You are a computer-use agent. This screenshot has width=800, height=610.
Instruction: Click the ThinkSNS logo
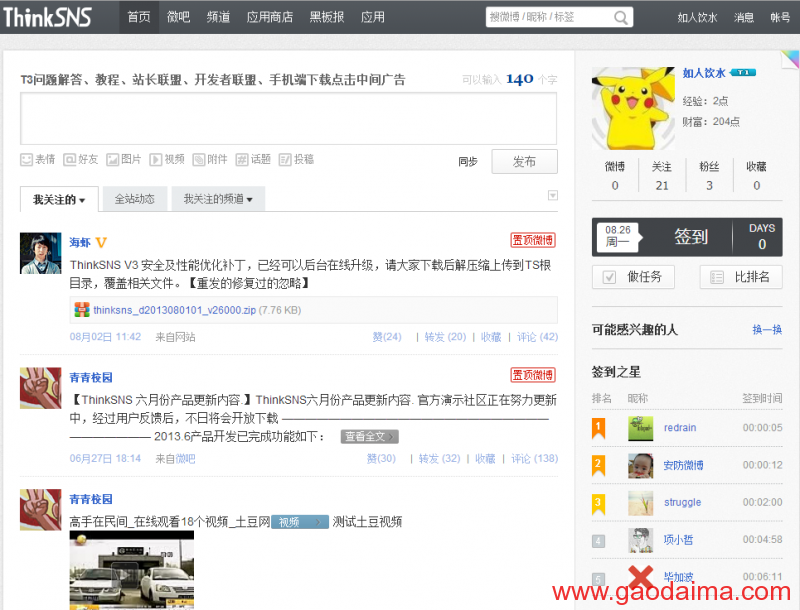click(x=47, y=17)
